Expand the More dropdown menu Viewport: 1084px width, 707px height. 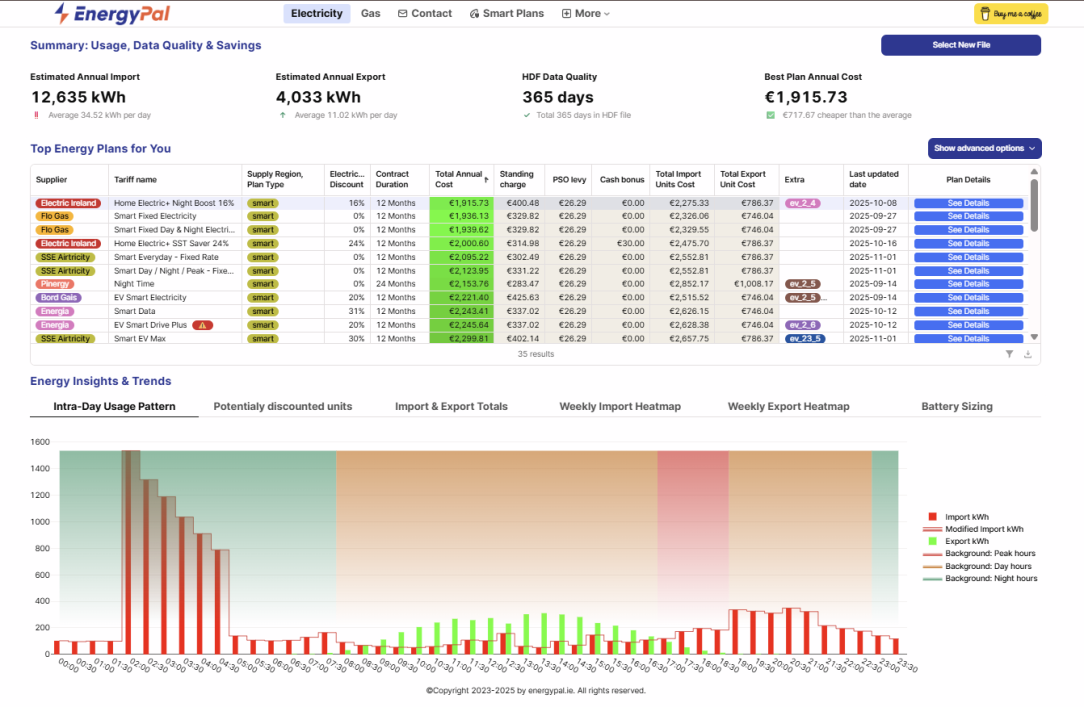click(x=586, y=13)
